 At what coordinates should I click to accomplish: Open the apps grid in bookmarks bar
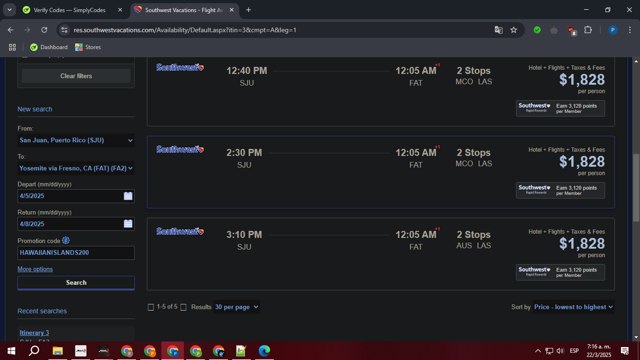coord(12,47)
